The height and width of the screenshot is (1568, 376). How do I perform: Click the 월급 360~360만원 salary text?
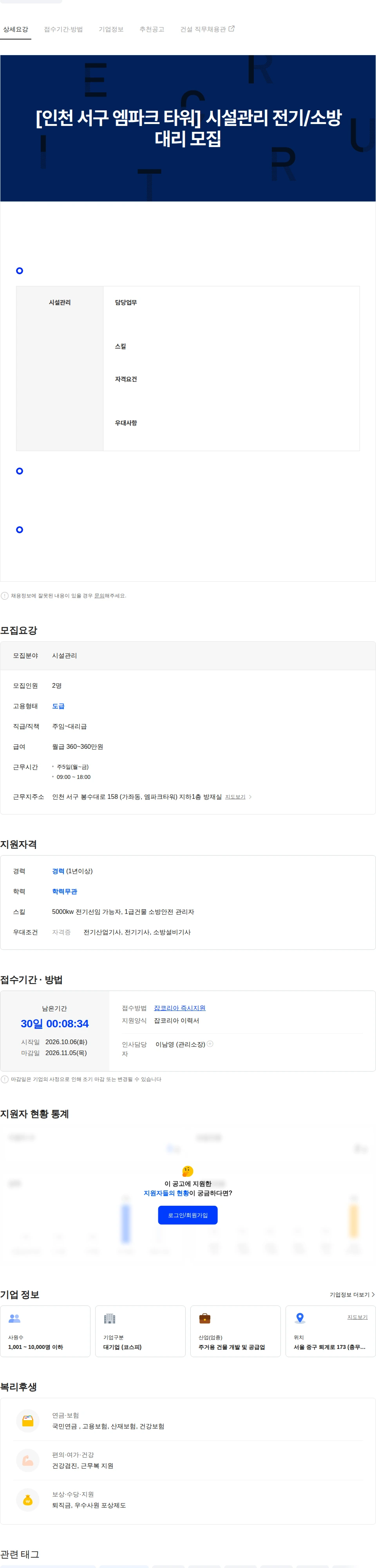pyautogui.click(x=78, y=747)
